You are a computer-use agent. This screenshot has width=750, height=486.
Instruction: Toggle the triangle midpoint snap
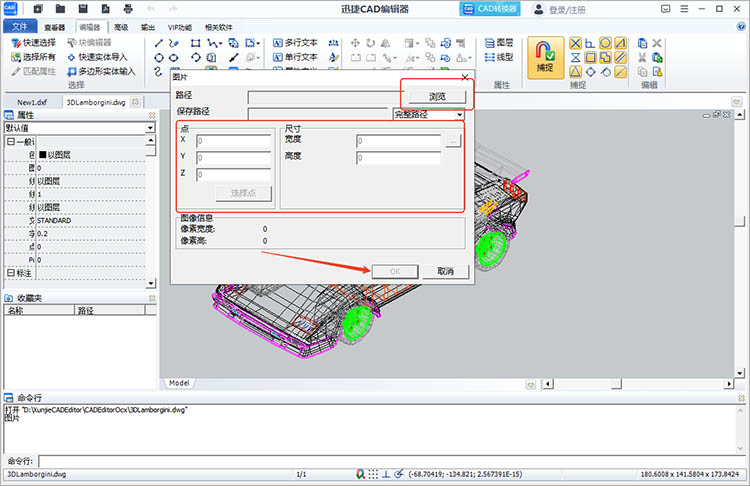pyautogui.click(x=575, y=72)
